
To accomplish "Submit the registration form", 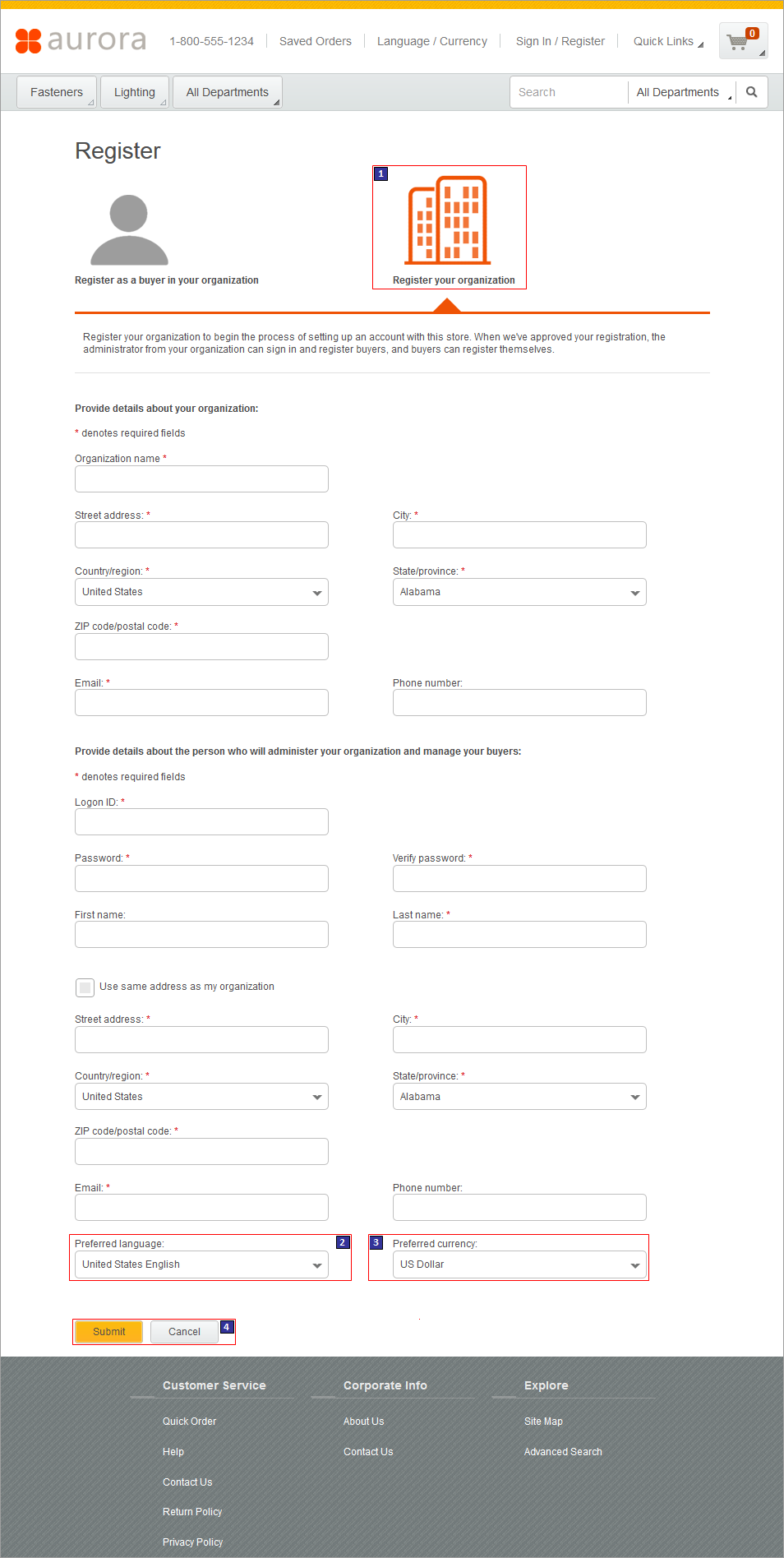I will point(108,1331).
